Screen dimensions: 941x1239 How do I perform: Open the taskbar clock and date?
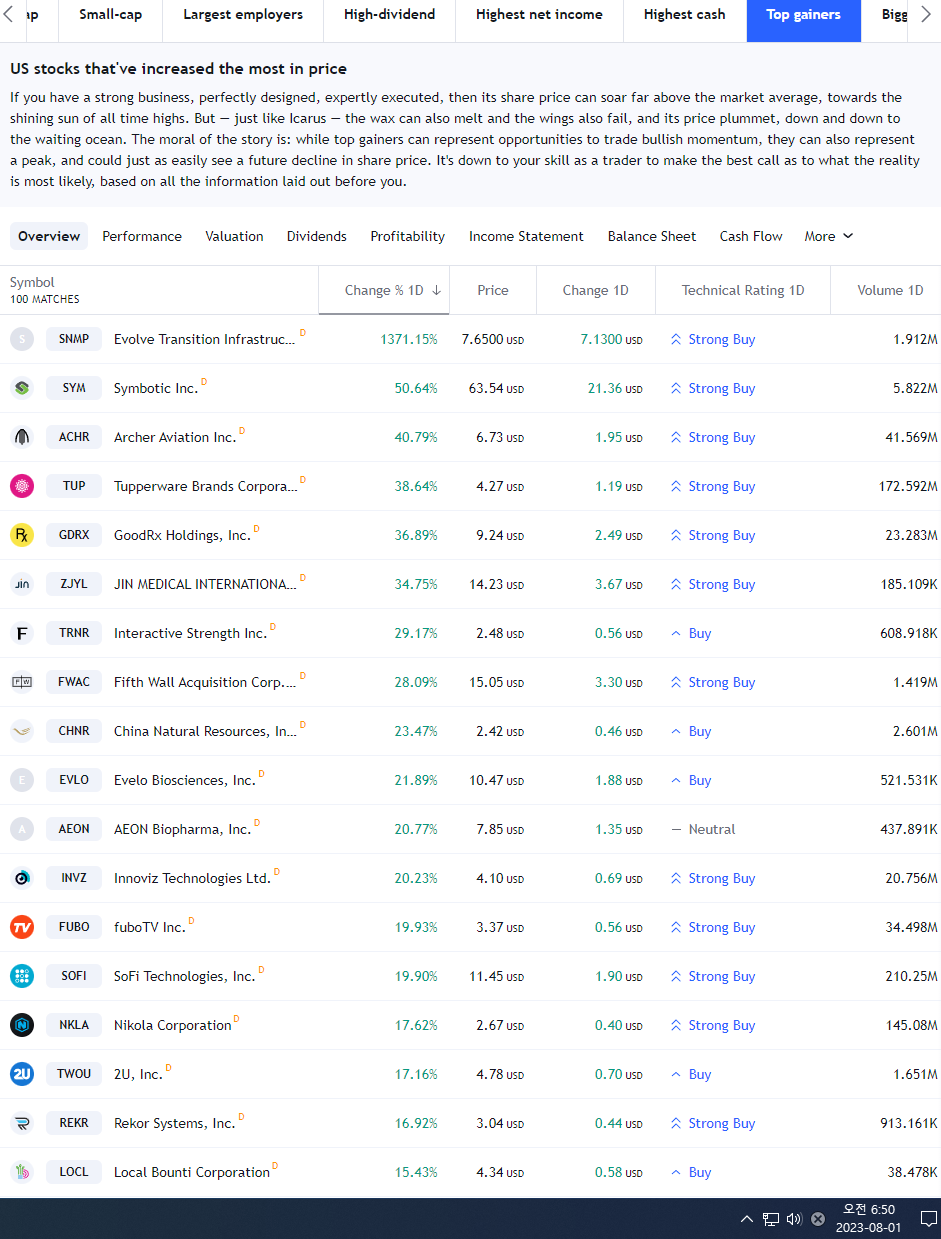[x=868, y=1219]
